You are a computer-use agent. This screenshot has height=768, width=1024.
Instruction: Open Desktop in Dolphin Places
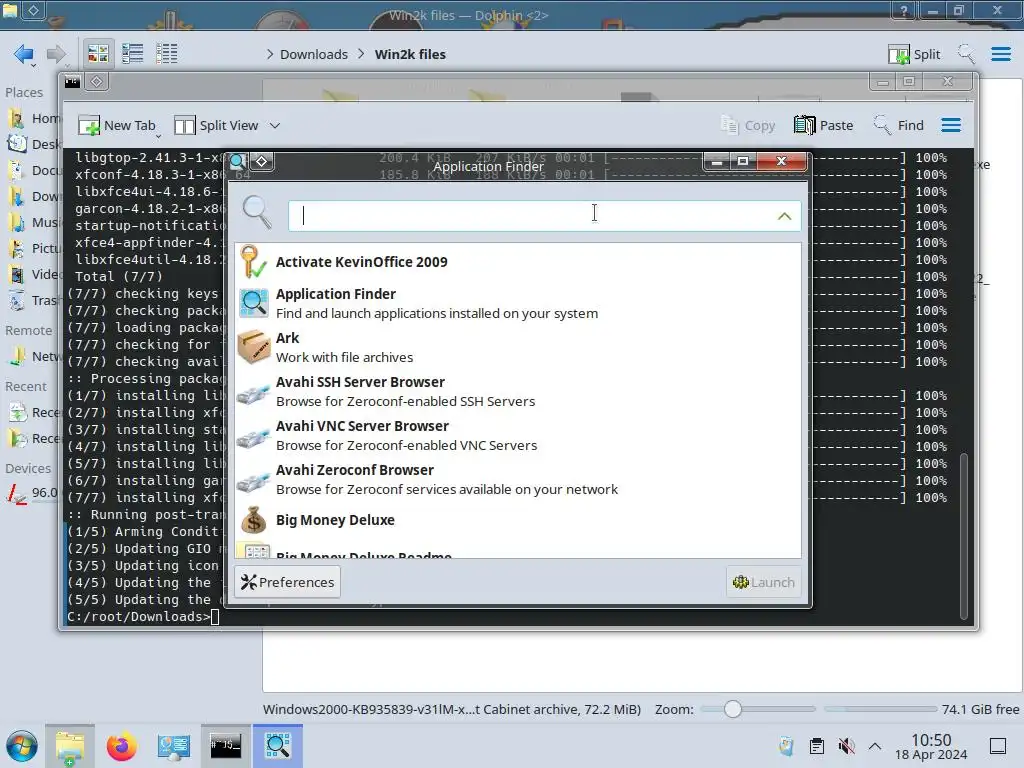33,144
